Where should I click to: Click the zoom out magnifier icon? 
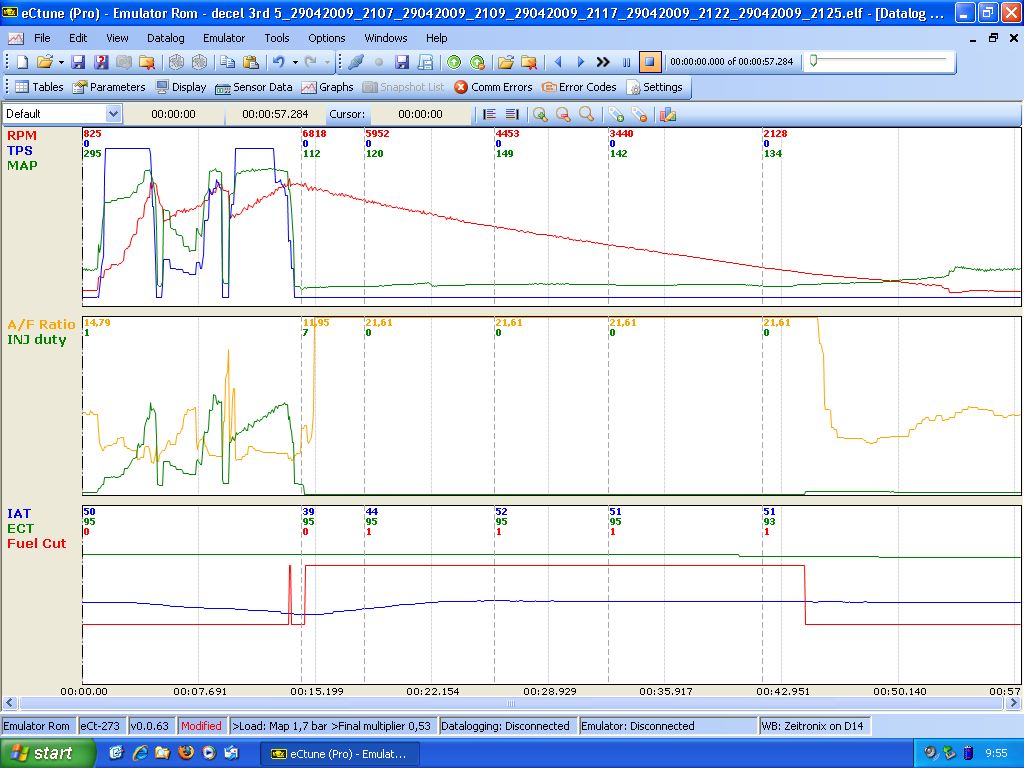coord(564,114)
